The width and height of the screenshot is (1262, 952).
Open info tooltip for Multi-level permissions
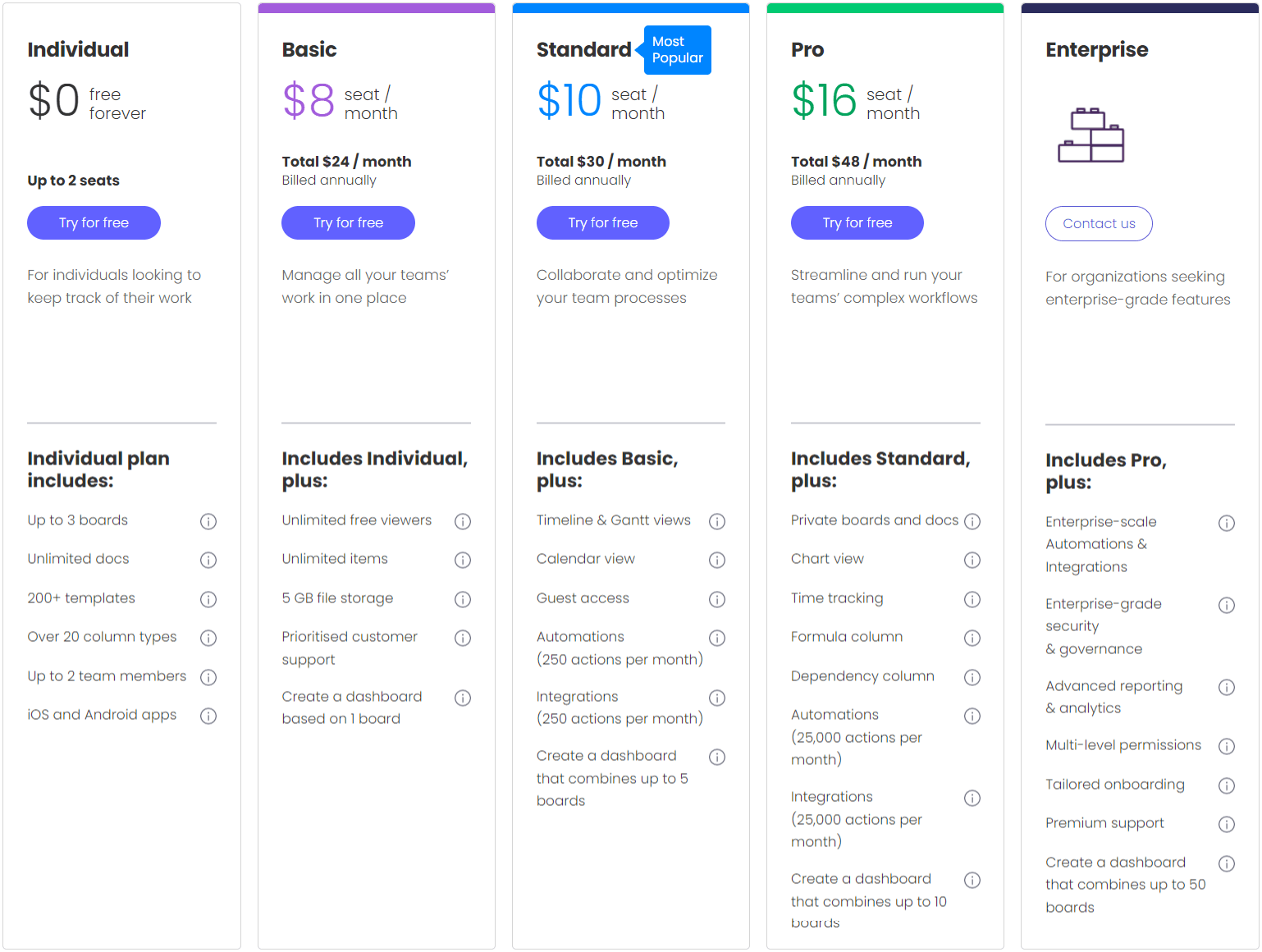1227,746
